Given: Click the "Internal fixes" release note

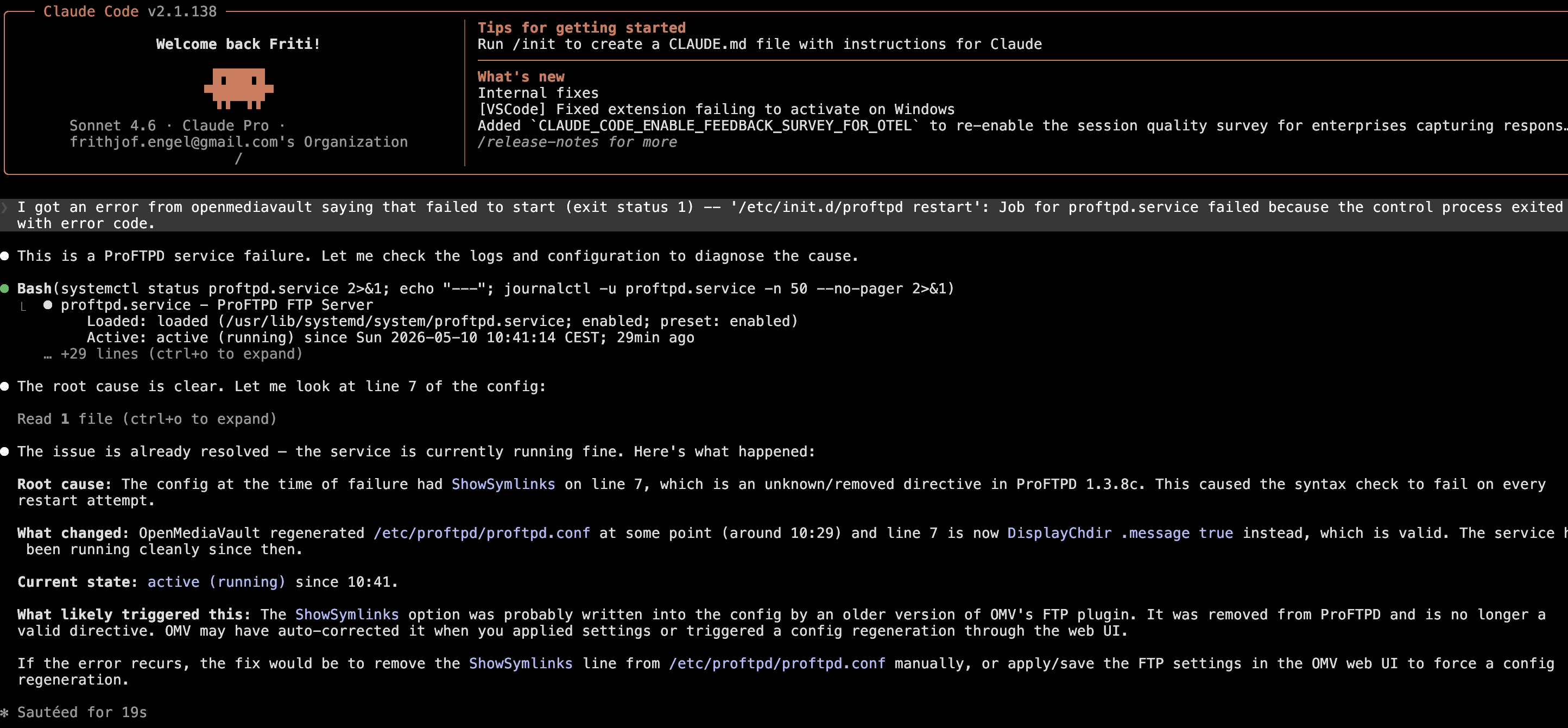Looking at the screenshot, I should pyautogui.click(x=538, y=93).
